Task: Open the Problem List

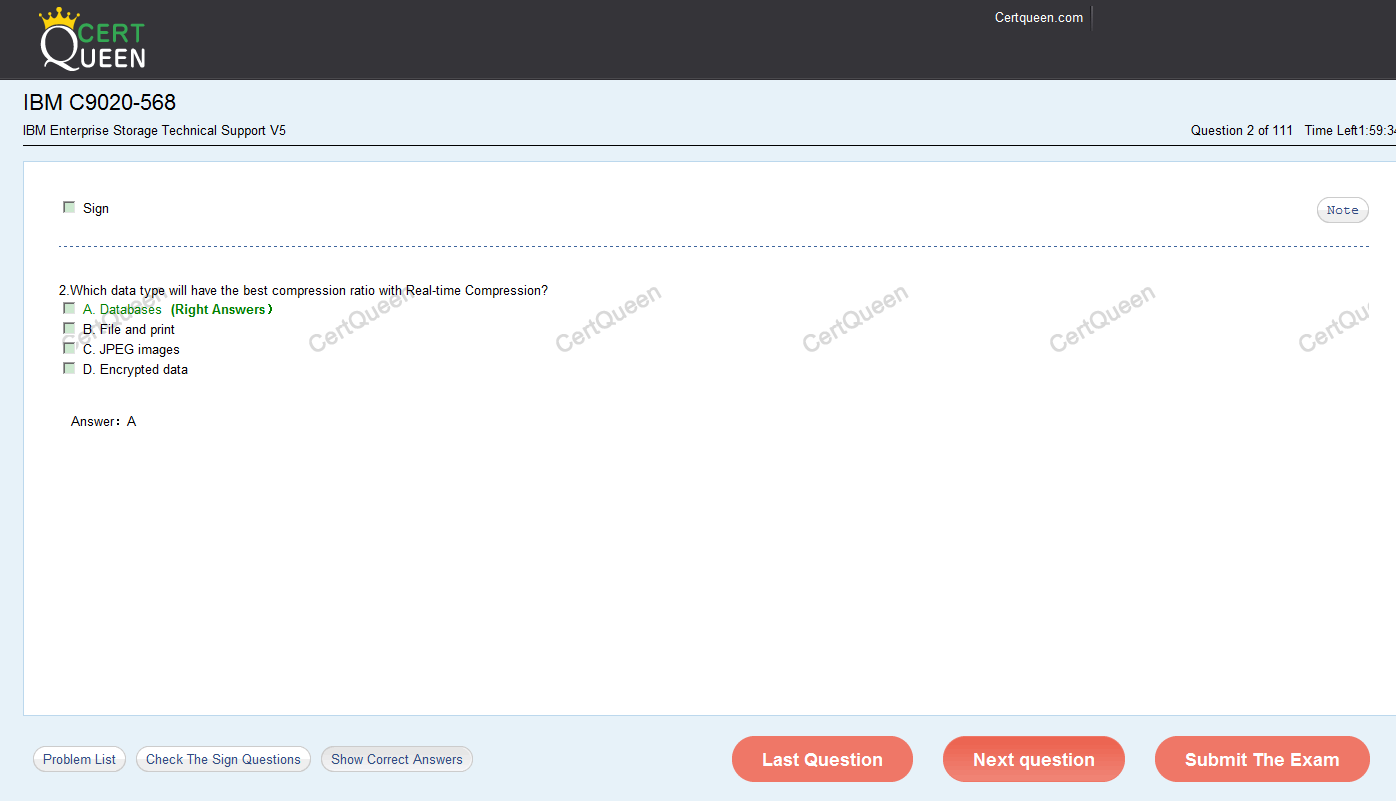Action: coord(80,759)
